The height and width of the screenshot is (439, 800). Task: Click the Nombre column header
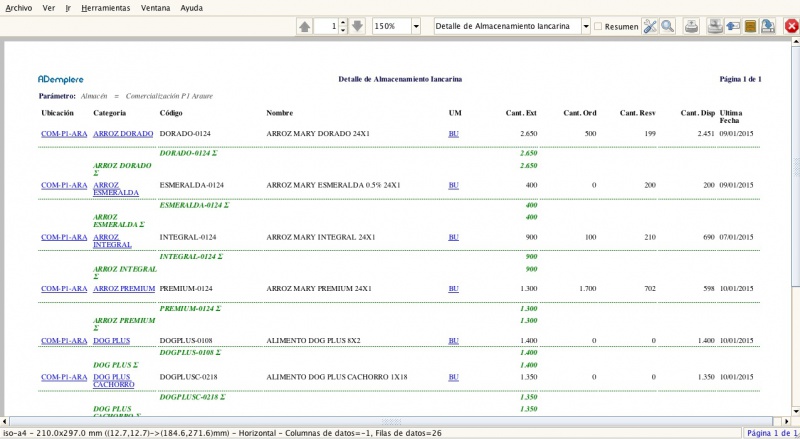pos(280,113)
